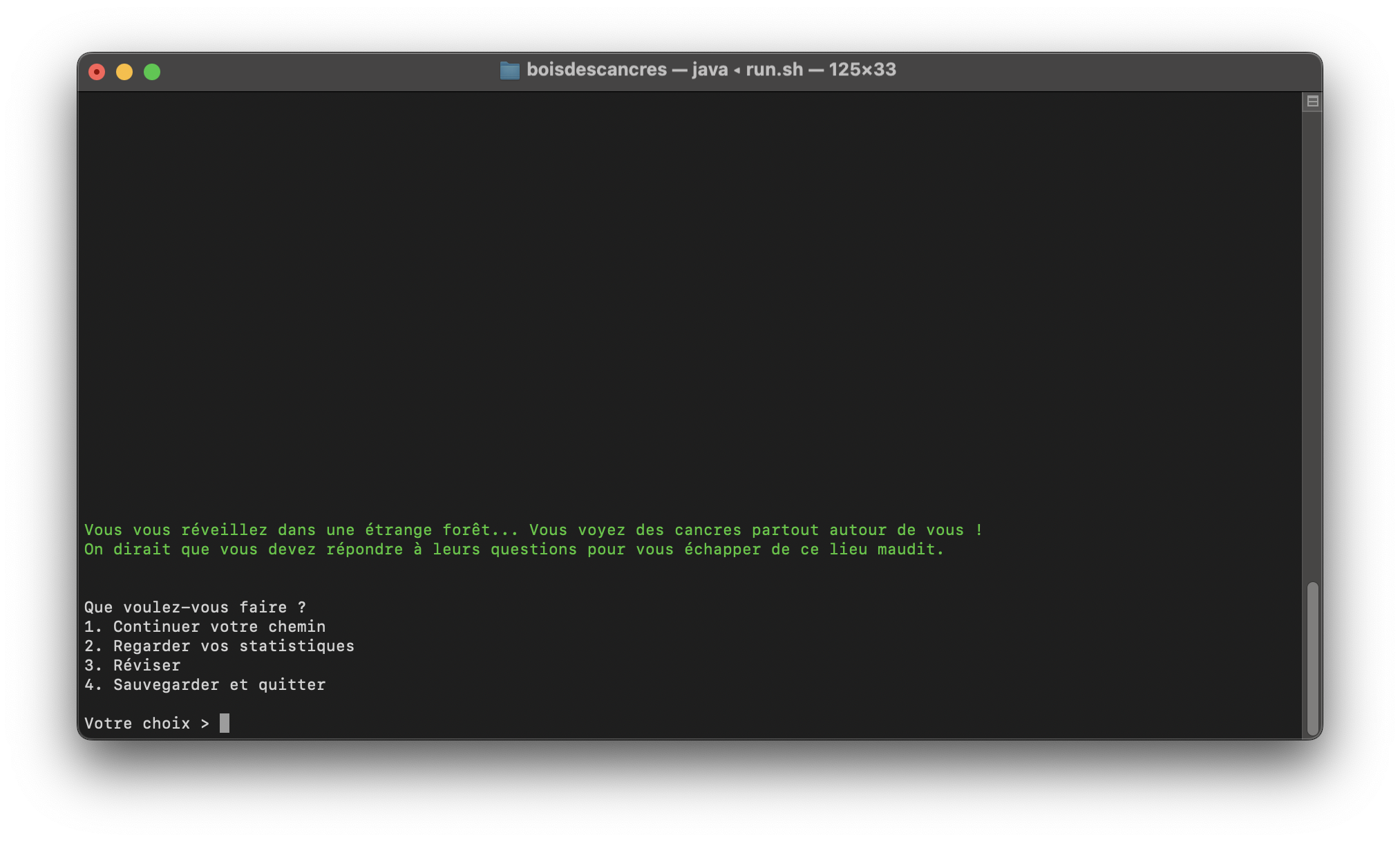Click the line '2. Regarder vos statistiques'

[219, 646]
